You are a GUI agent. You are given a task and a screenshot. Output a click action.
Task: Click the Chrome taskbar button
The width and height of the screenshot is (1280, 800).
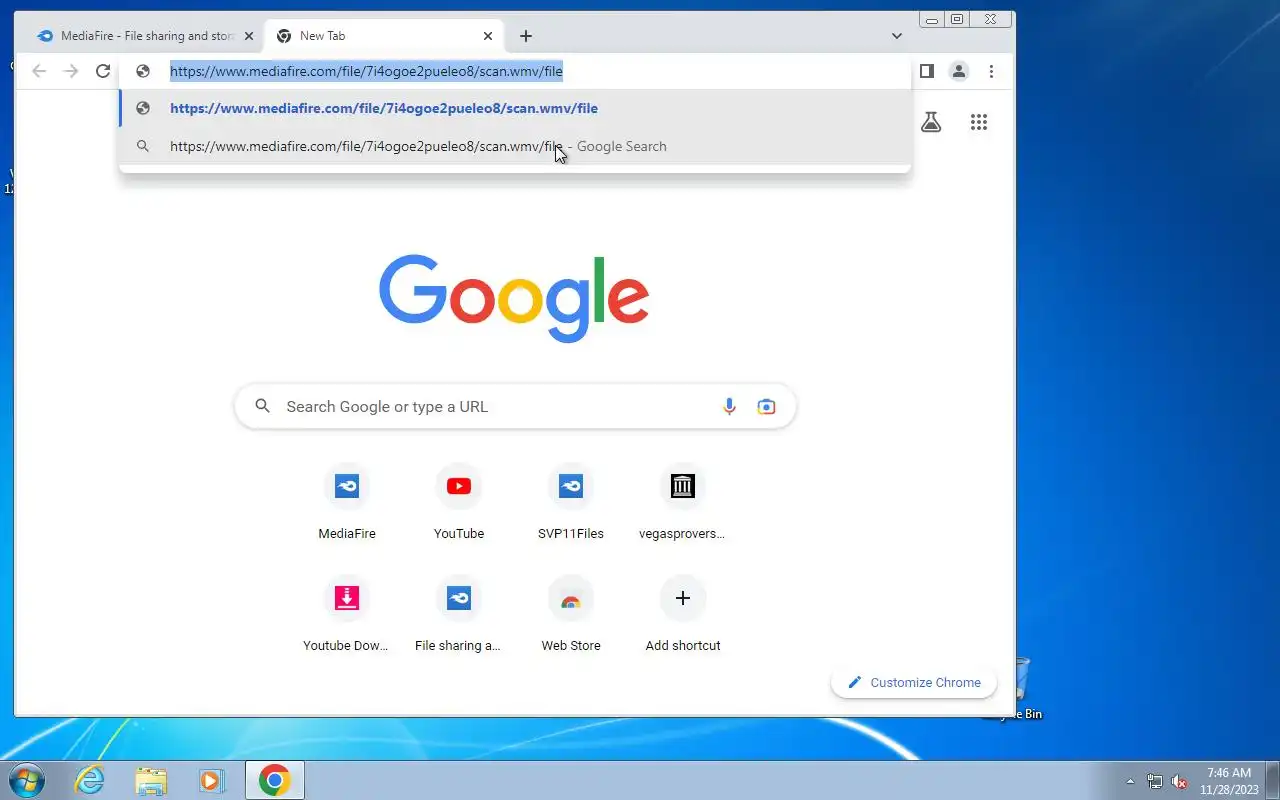pyautogui.click(x=274, y=780)
